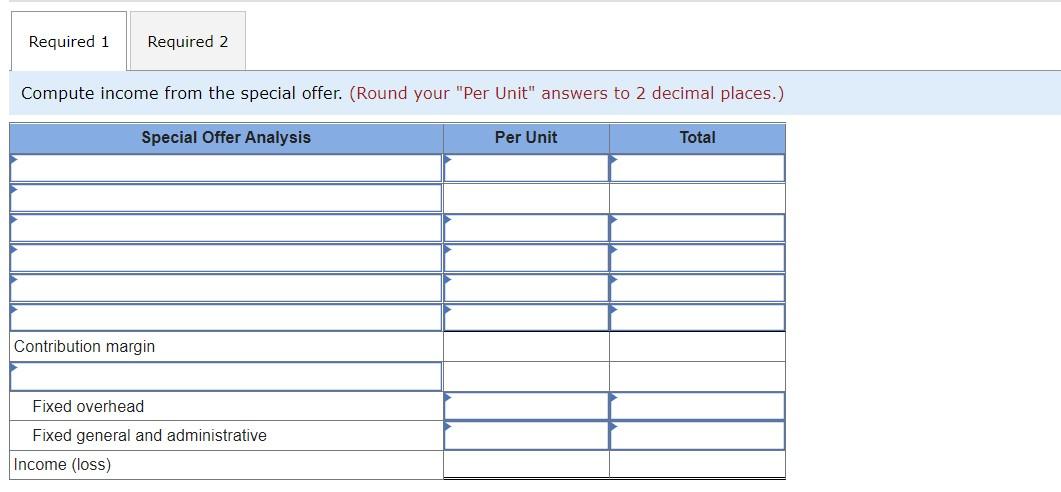
Task: Open the label dropdown directly below Contribution margin
Action: (x=226, y=376)
